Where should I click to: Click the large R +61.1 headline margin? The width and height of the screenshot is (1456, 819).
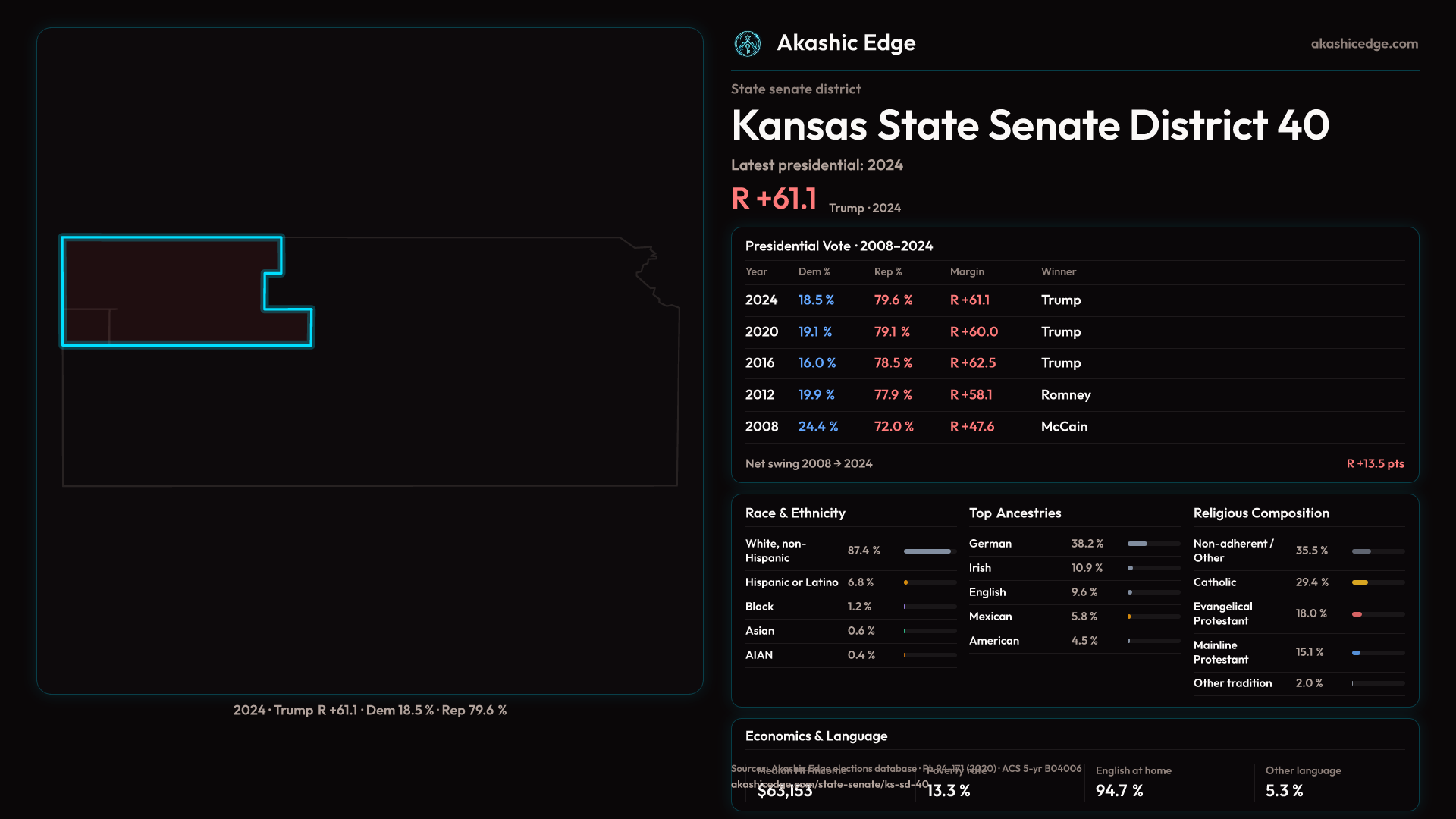click(774, 199)
